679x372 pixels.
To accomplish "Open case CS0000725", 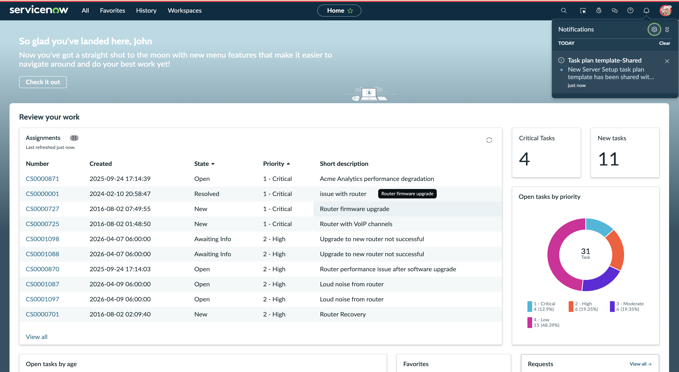I will [x=42, y=224].
